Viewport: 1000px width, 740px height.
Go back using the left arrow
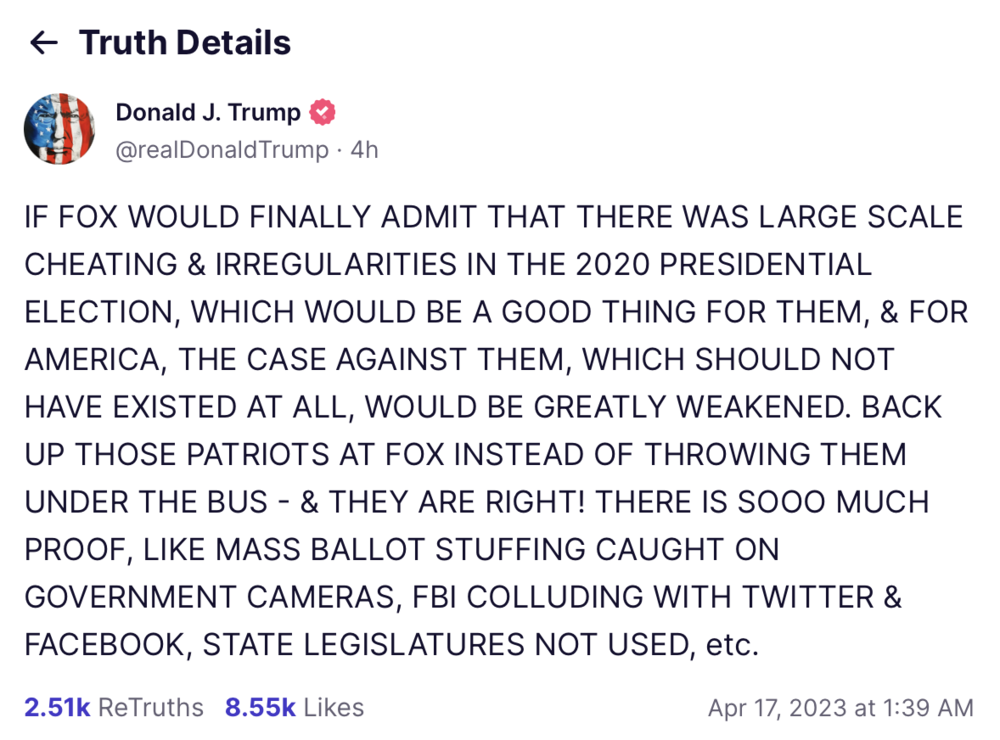[42, 43]
